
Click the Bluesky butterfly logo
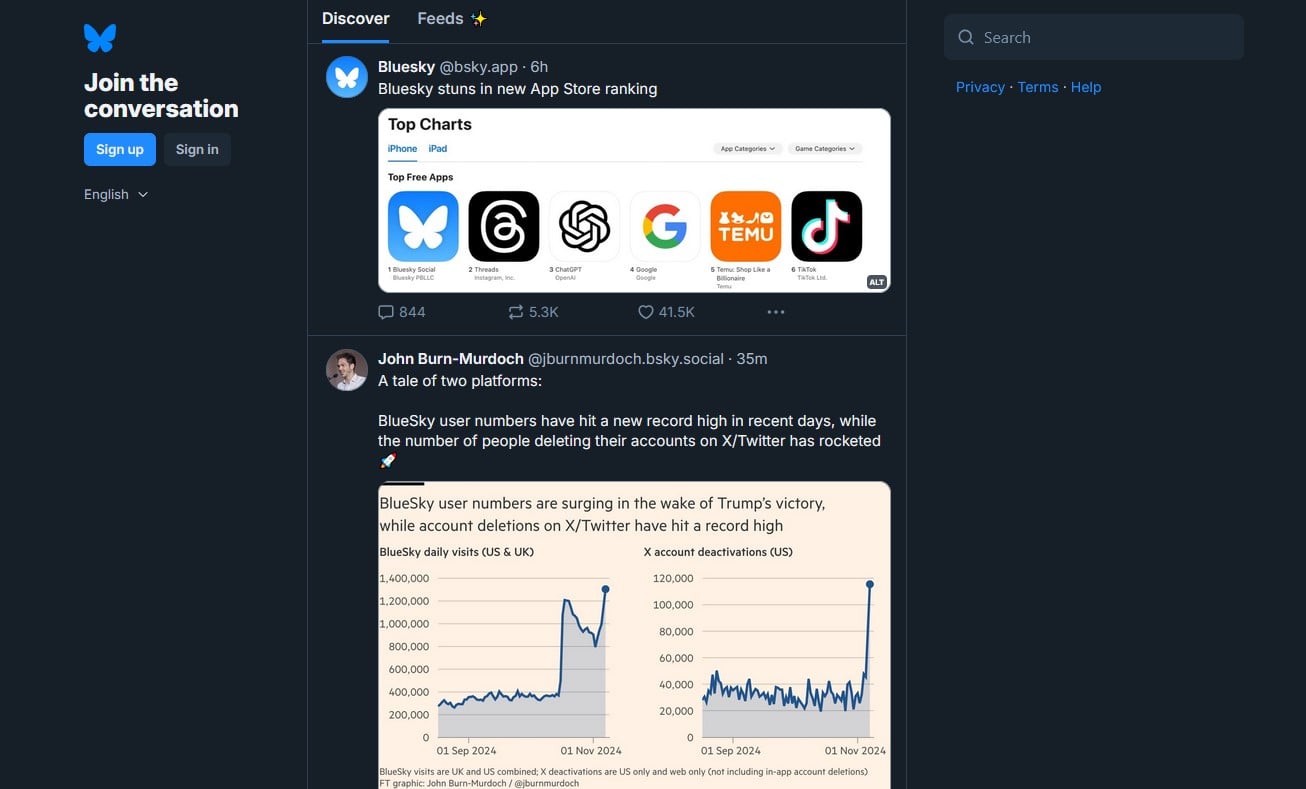tap(100, 38)
